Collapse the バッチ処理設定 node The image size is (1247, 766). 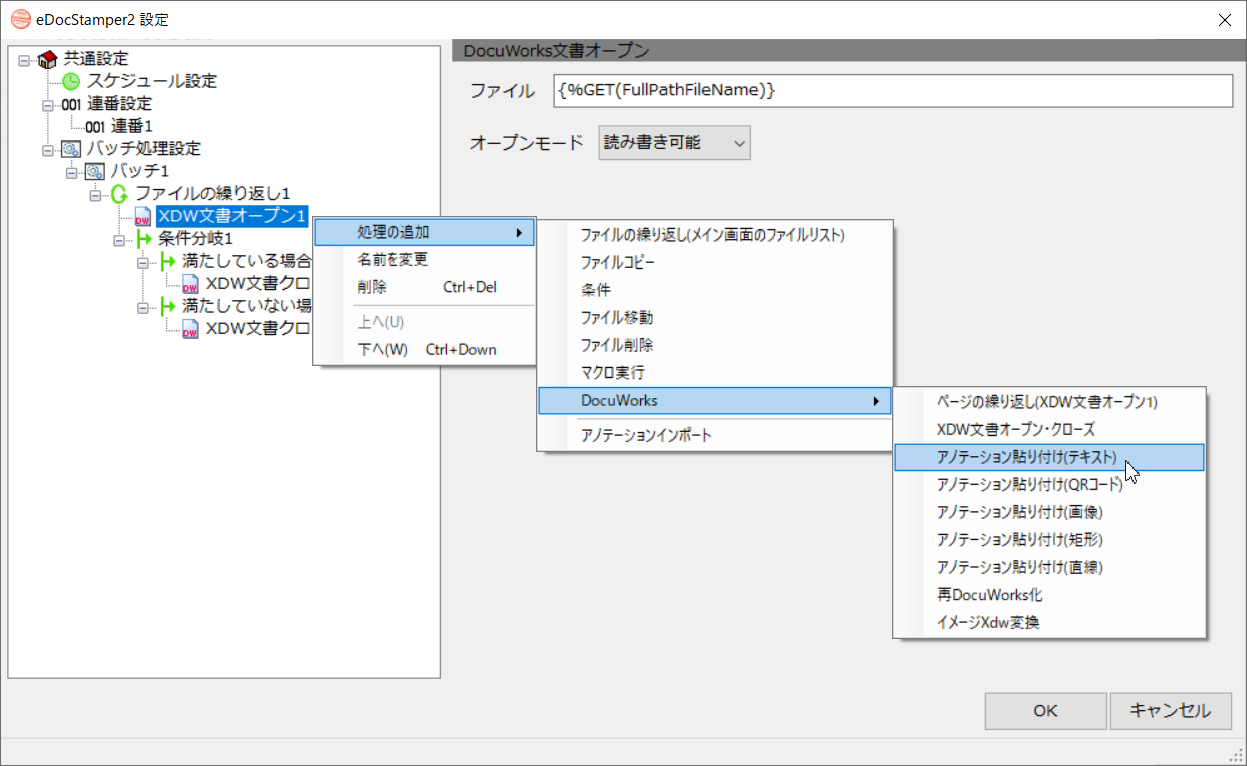click(48, 149)
